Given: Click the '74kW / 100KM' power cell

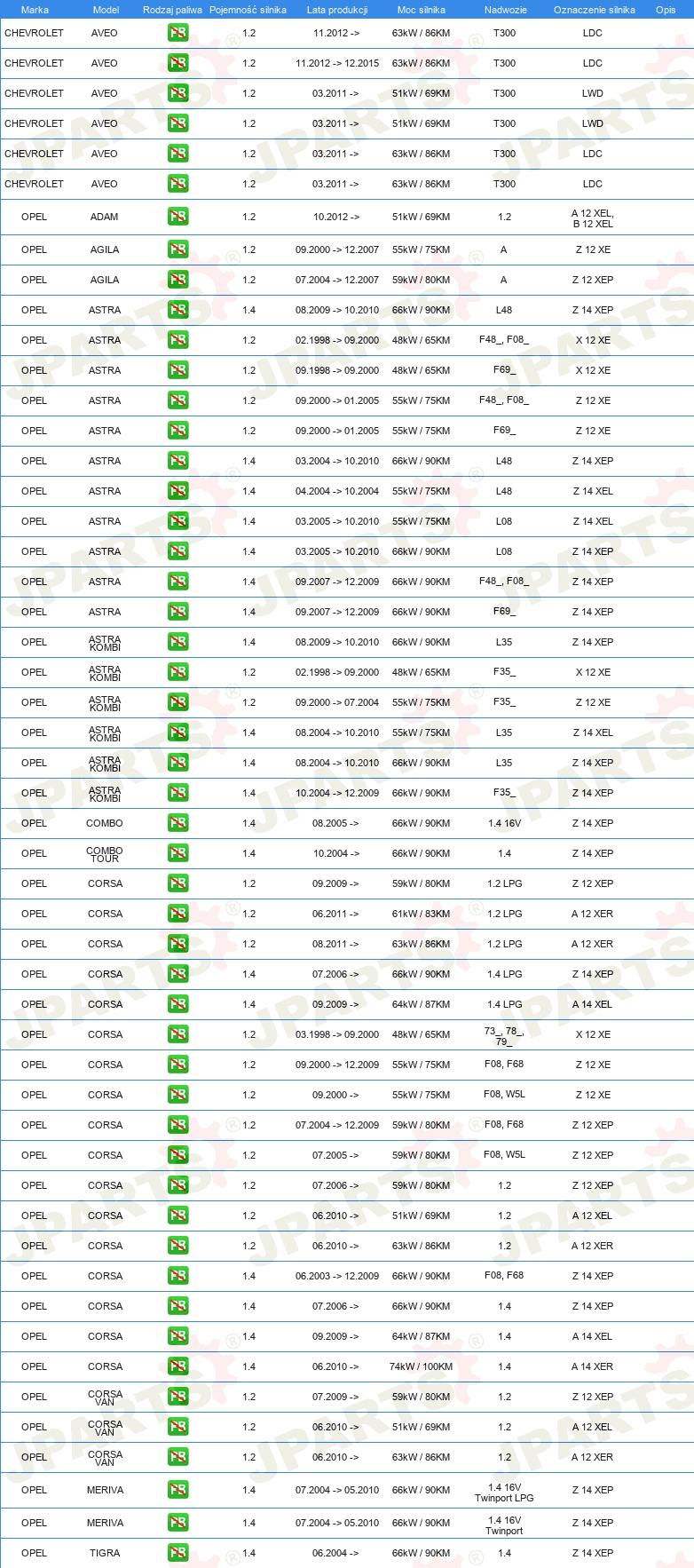Looking at the screenshot, I should (422, 1366).
